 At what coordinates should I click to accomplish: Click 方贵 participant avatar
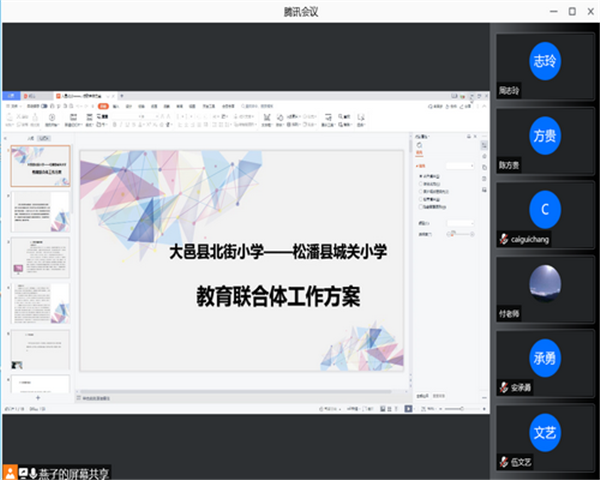(x=545, y=135)
